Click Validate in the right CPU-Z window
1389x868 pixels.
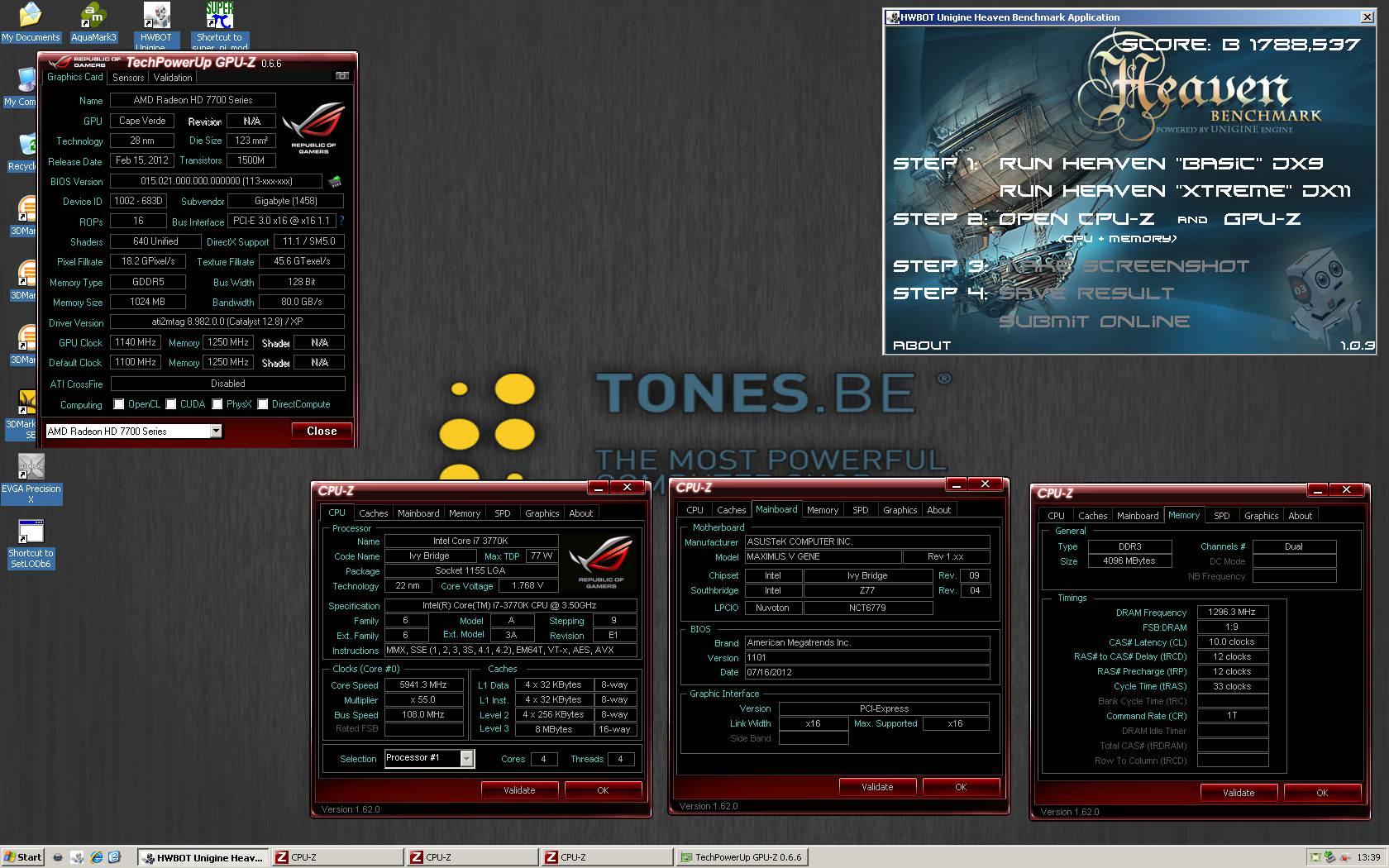point(1239,793)
